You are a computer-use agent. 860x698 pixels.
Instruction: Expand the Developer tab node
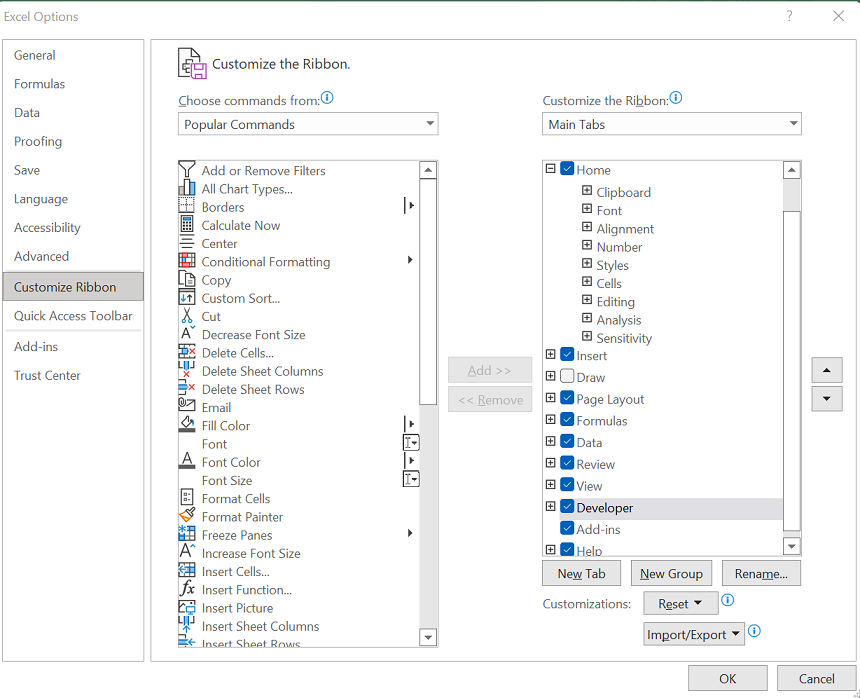click(551, 506)
